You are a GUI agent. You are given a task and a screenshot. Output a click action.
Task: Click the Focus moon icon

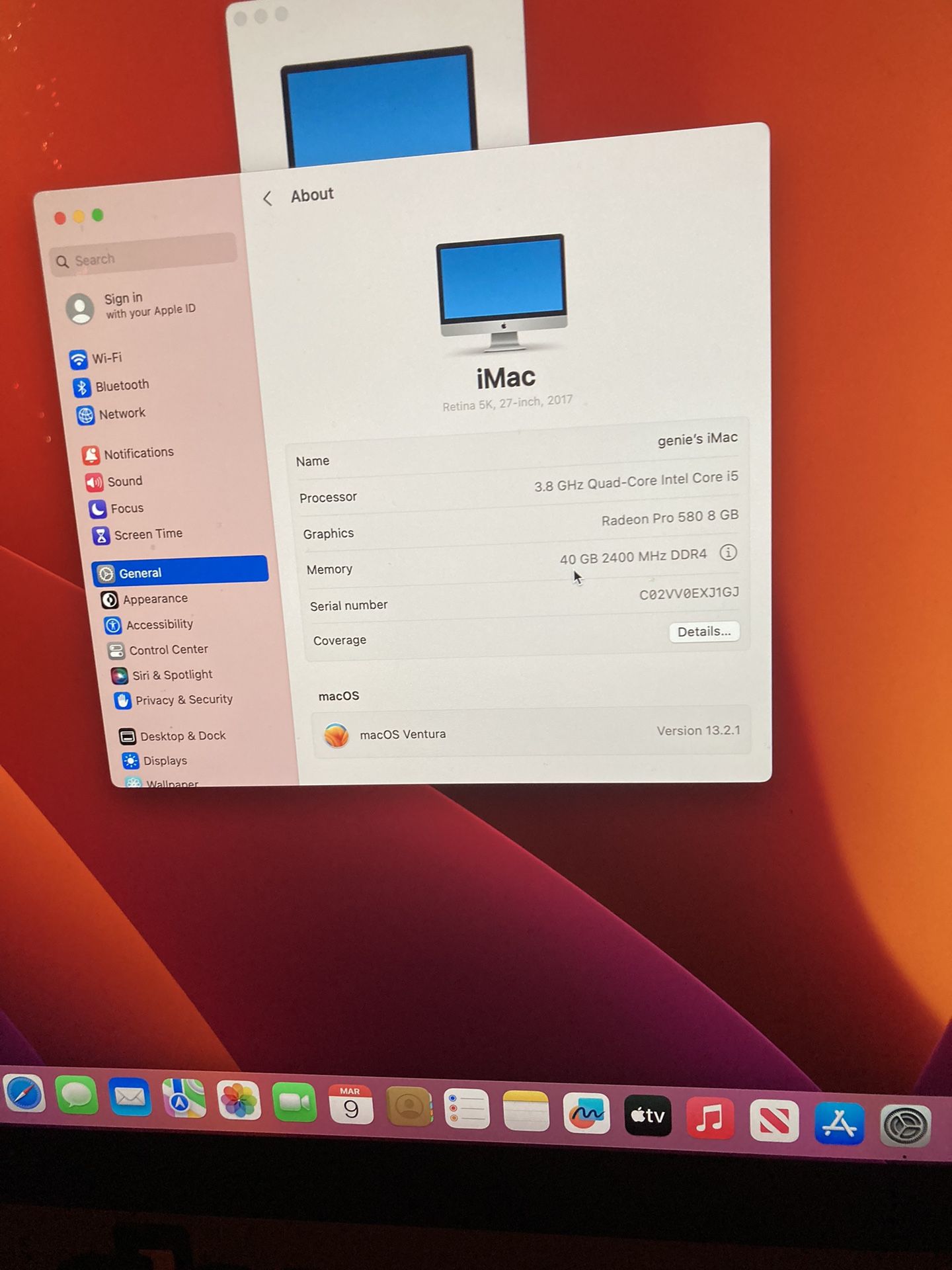click(x=97, y=509)
